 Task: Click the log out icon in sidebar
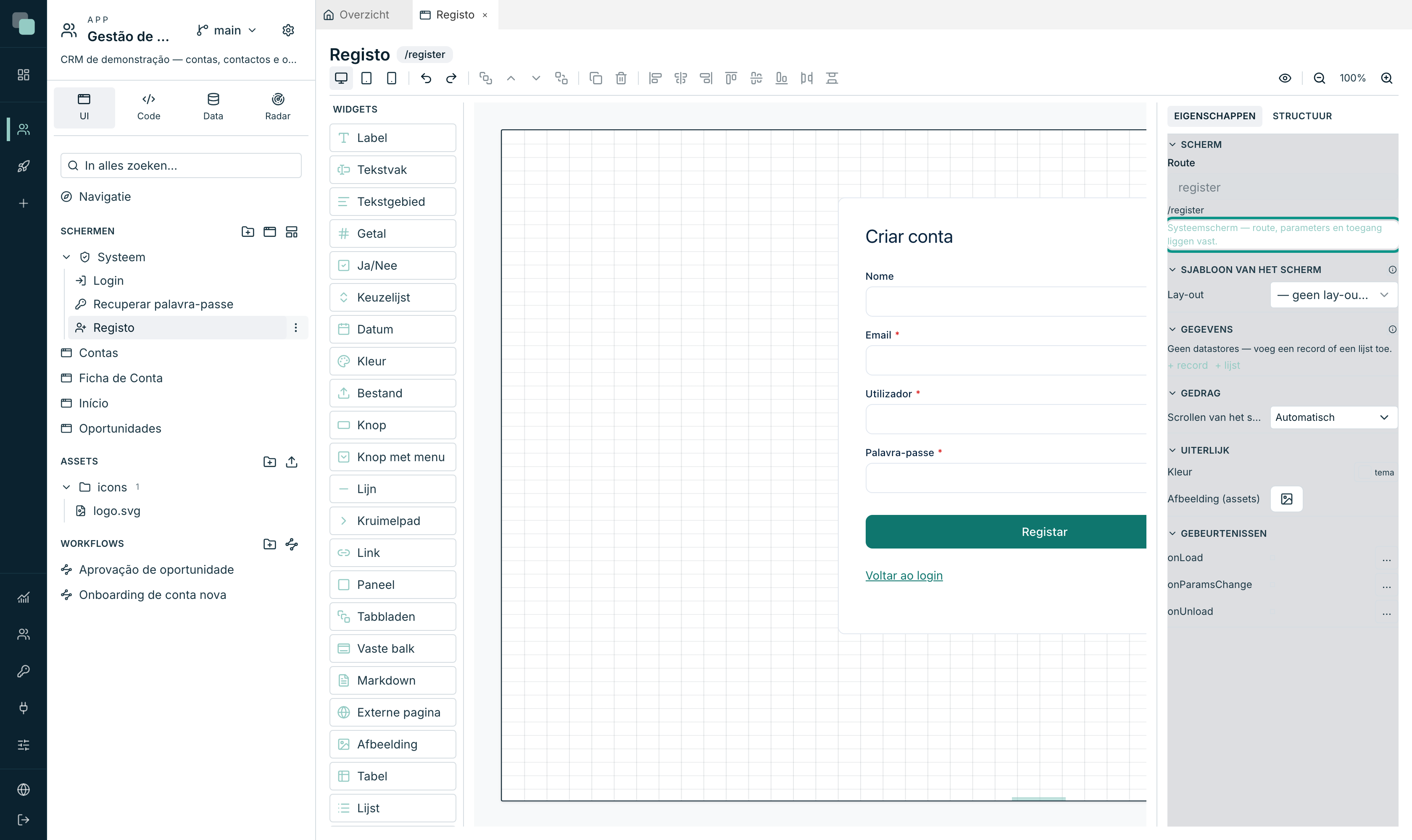pyautogui.click(x=23, y=819)
